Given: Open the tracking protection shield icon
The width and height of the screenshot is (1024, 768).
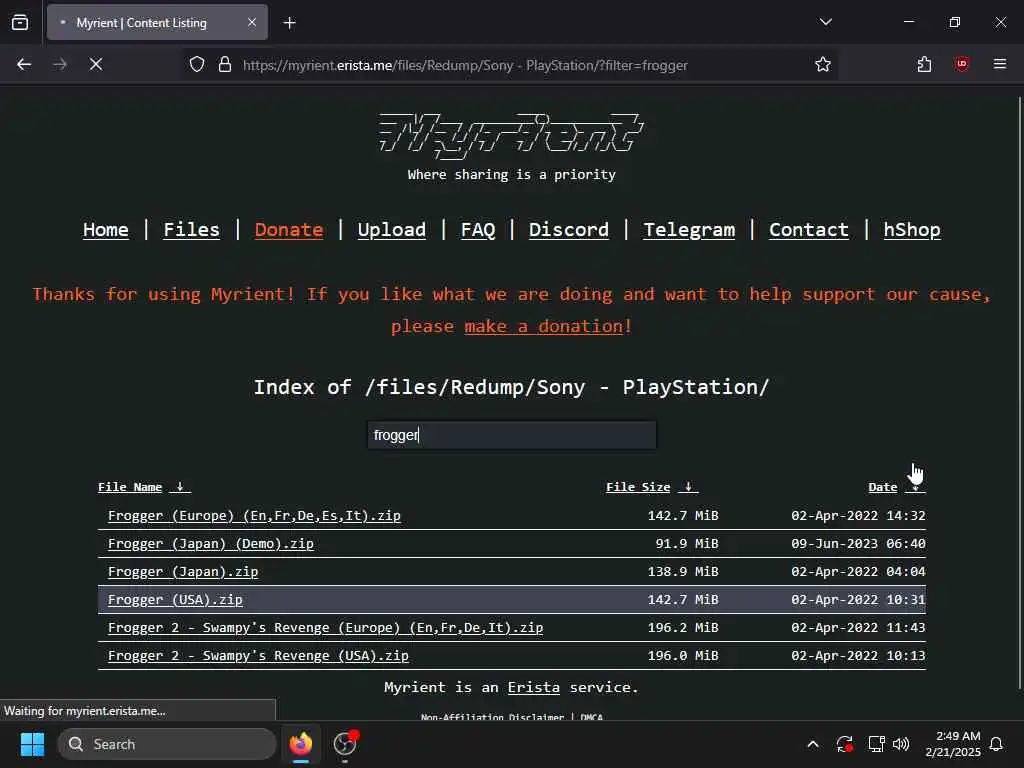Looking at the screenshot, I should pos(197,65).
